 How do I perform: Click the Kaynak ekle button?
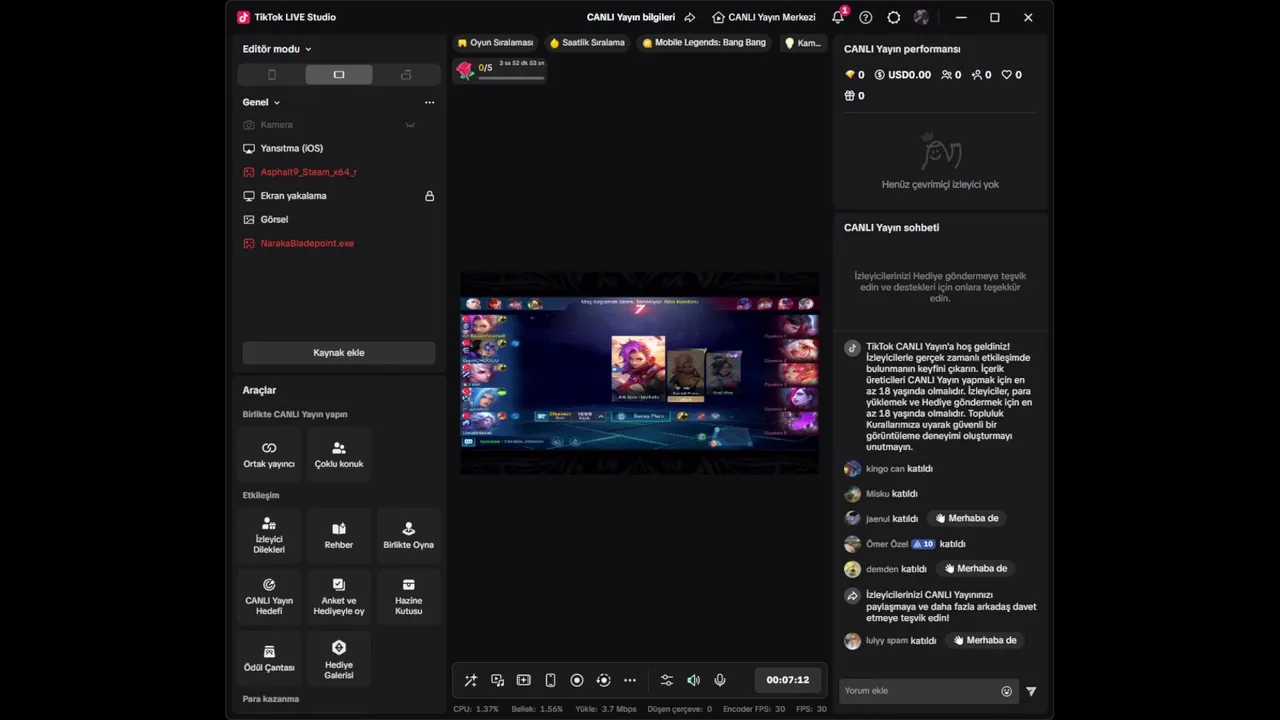point(339,353)
